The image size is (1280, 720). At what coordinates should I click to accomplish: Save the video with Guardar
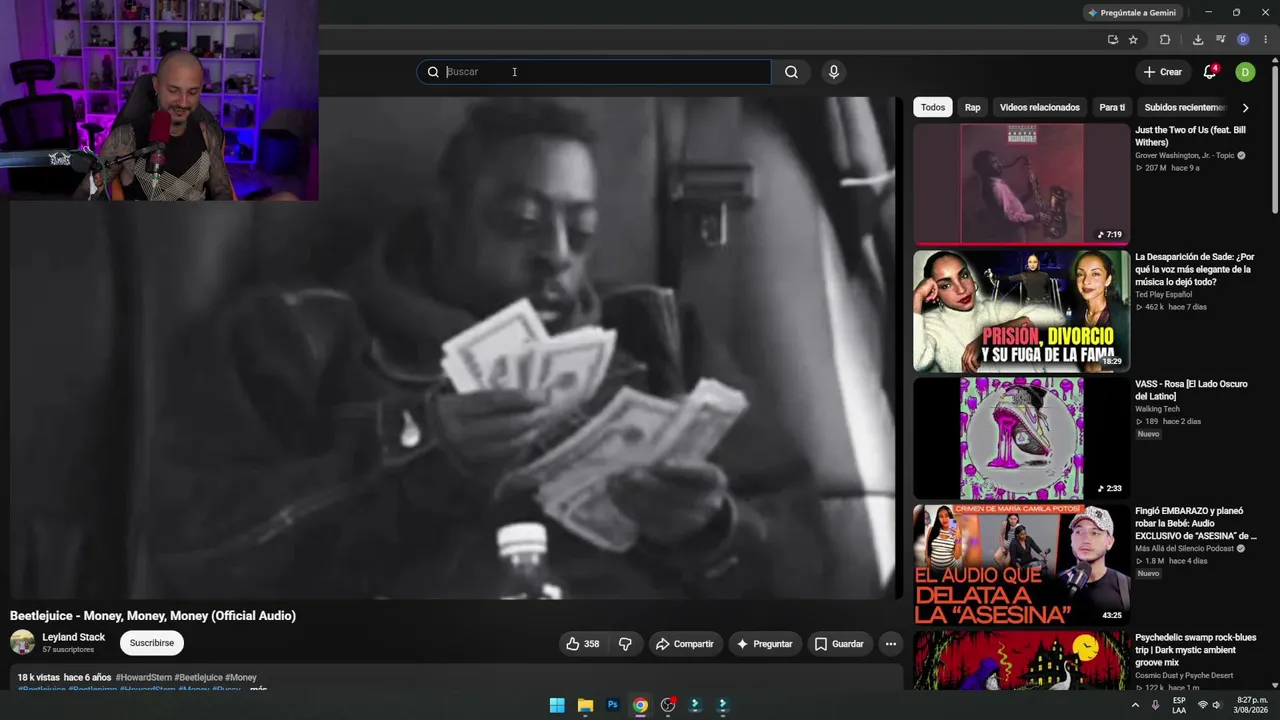(839, 644)
